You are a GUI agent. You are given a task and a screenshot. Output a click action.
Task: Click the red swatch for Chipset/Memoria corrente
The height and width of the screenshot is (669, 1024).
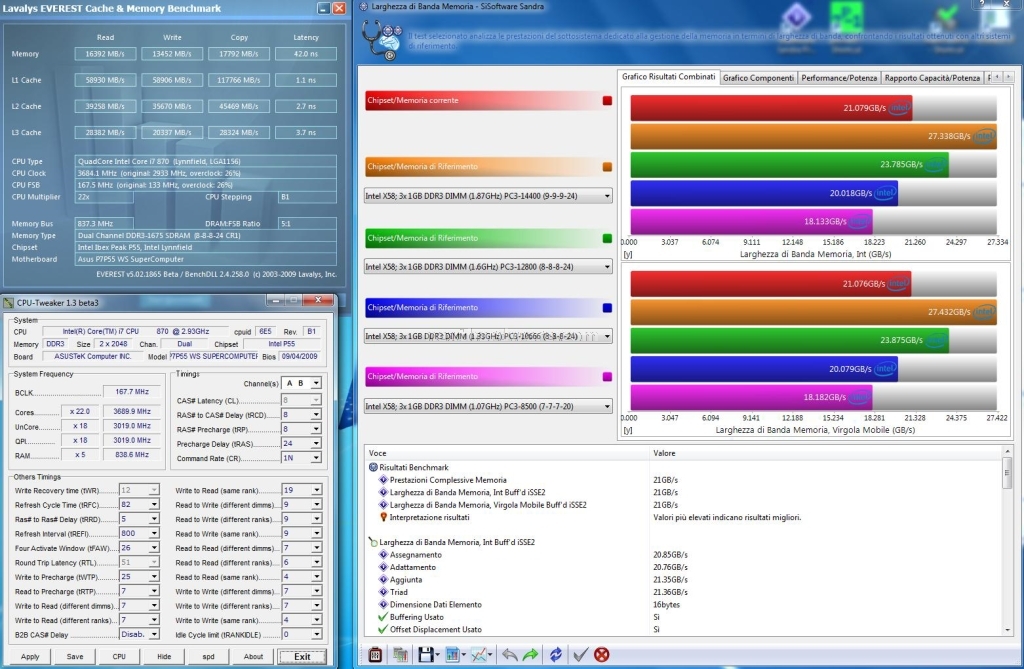607,101
